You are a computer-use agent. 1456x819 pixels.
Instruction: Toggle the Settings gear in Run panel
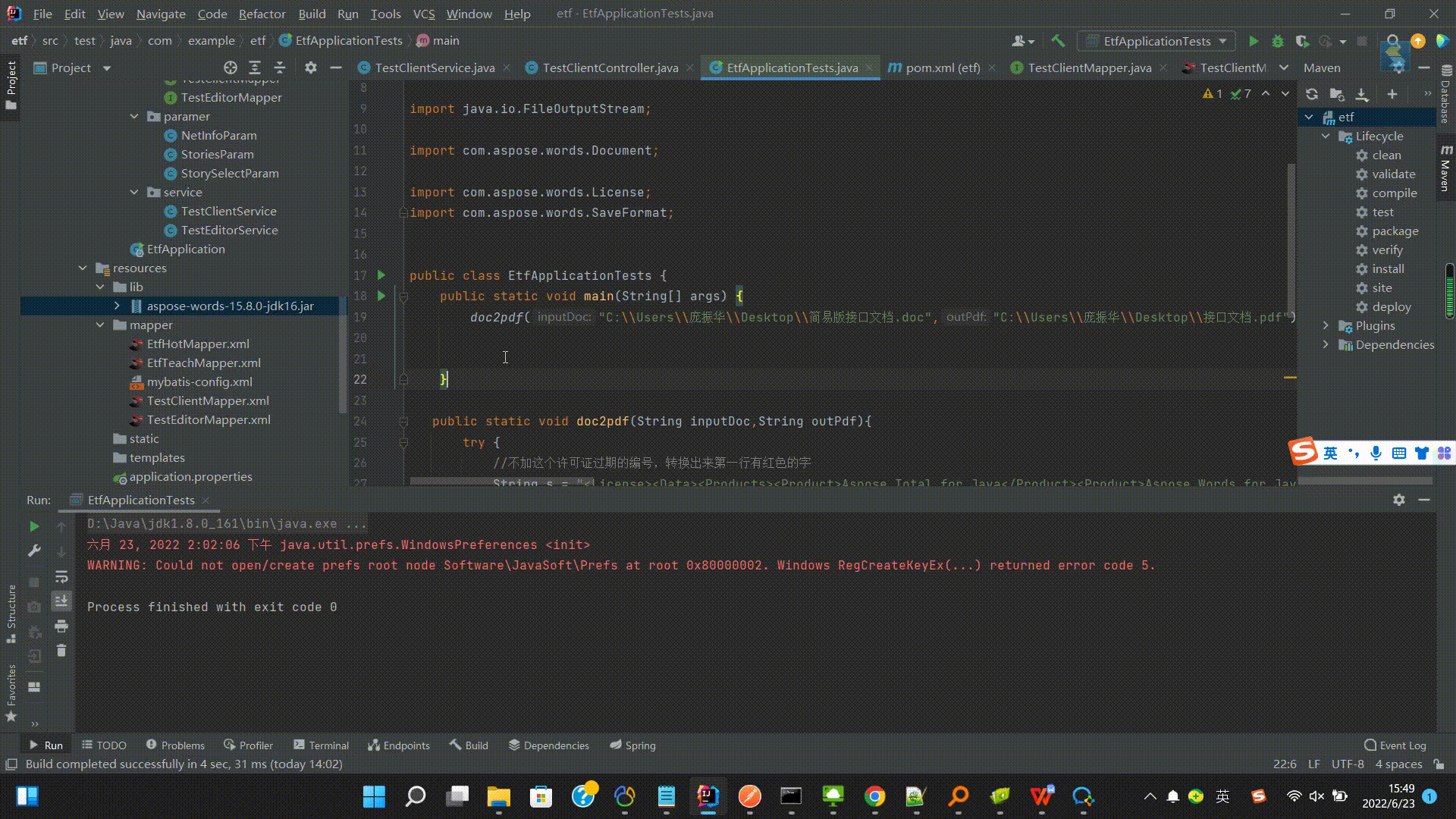coord(1398,500)
